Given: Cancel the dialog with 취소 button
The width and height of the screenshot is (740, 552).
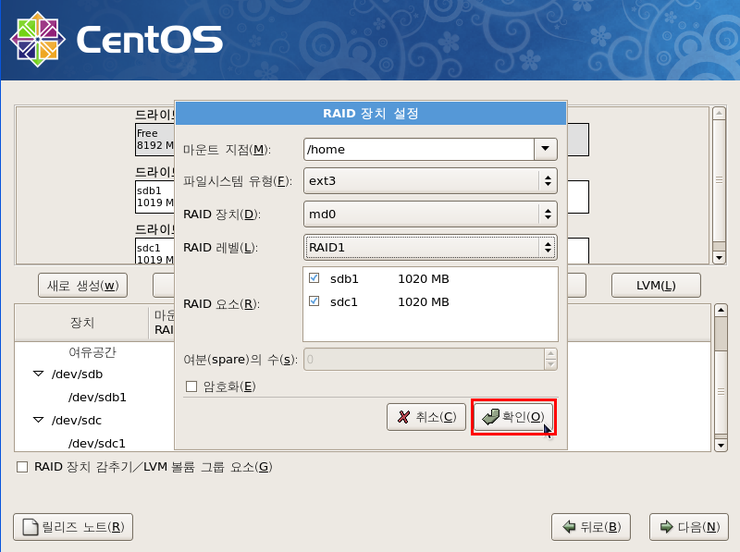Looking at the screenshot, I should pyautogui.click(x=426, y=417).
